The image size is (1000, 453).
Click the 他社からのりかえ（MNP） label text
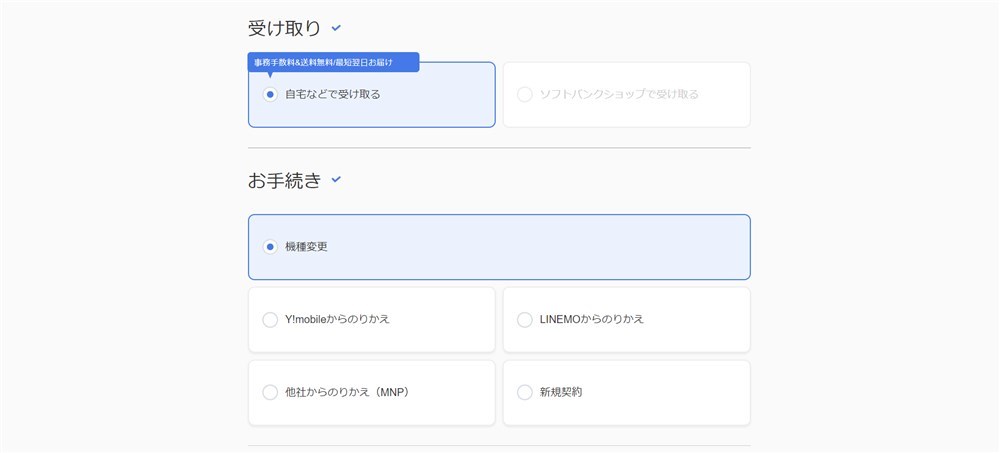348,392
